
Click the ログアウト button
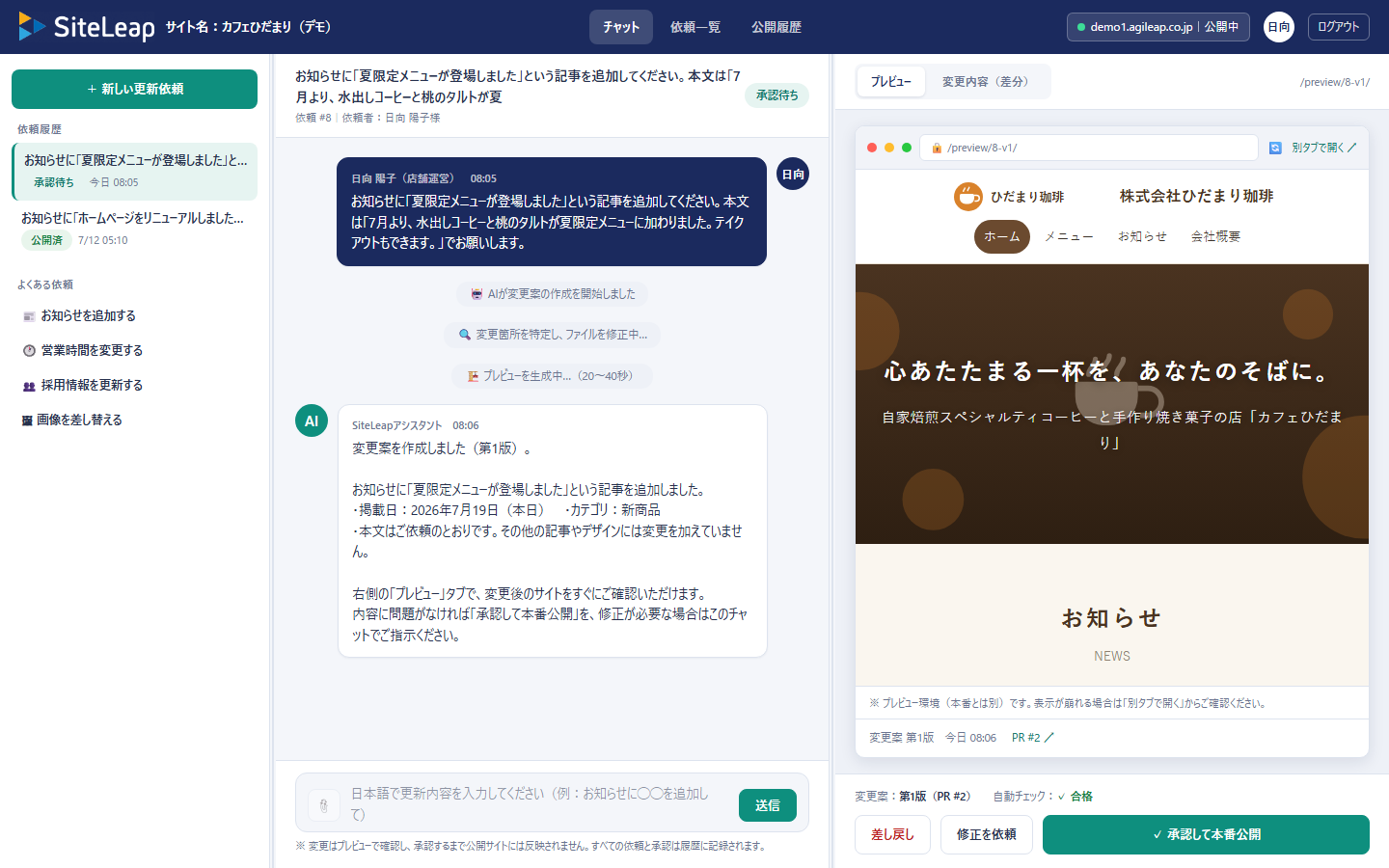pyautogui.click(x=1339, y=27)
